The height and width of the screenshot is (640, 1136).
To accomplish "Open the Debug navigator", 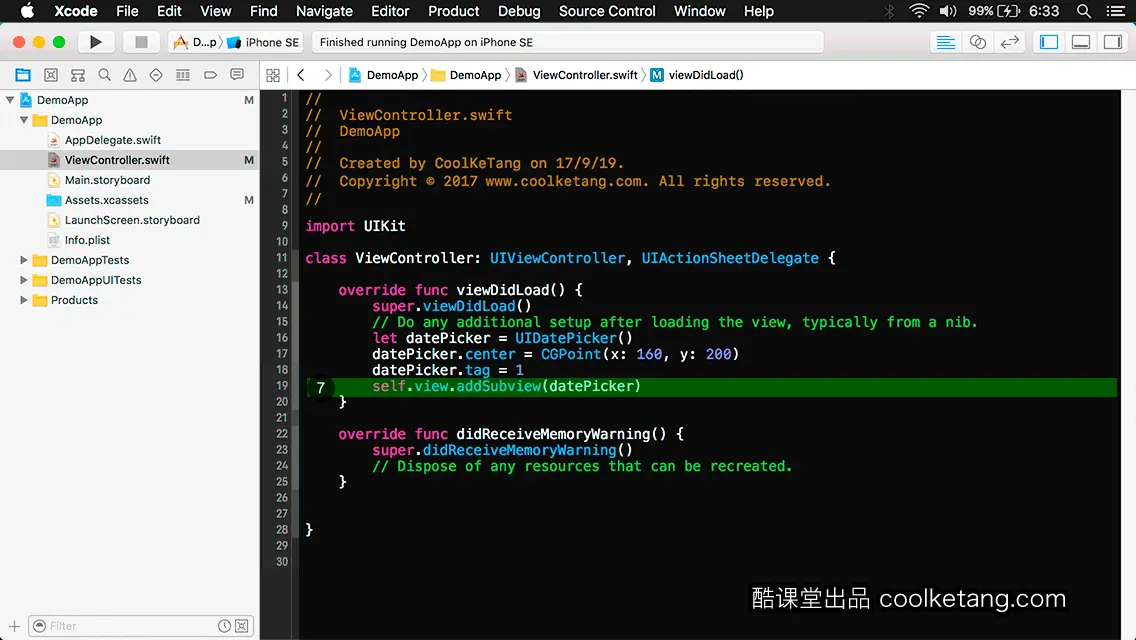I will pyautogui.click(x=183, y=75).
